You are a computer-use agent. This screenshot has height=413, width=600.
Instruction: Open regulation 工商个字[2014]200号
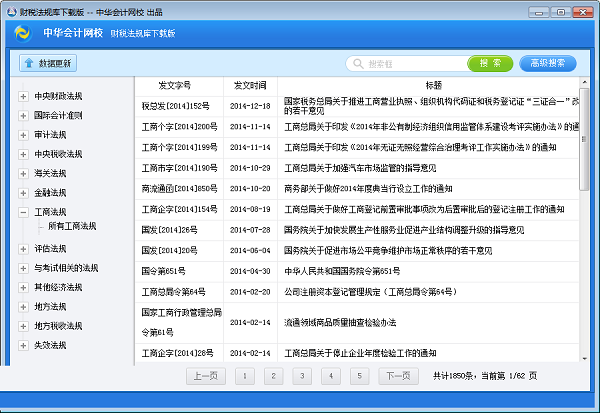click(x=179, y=127)
